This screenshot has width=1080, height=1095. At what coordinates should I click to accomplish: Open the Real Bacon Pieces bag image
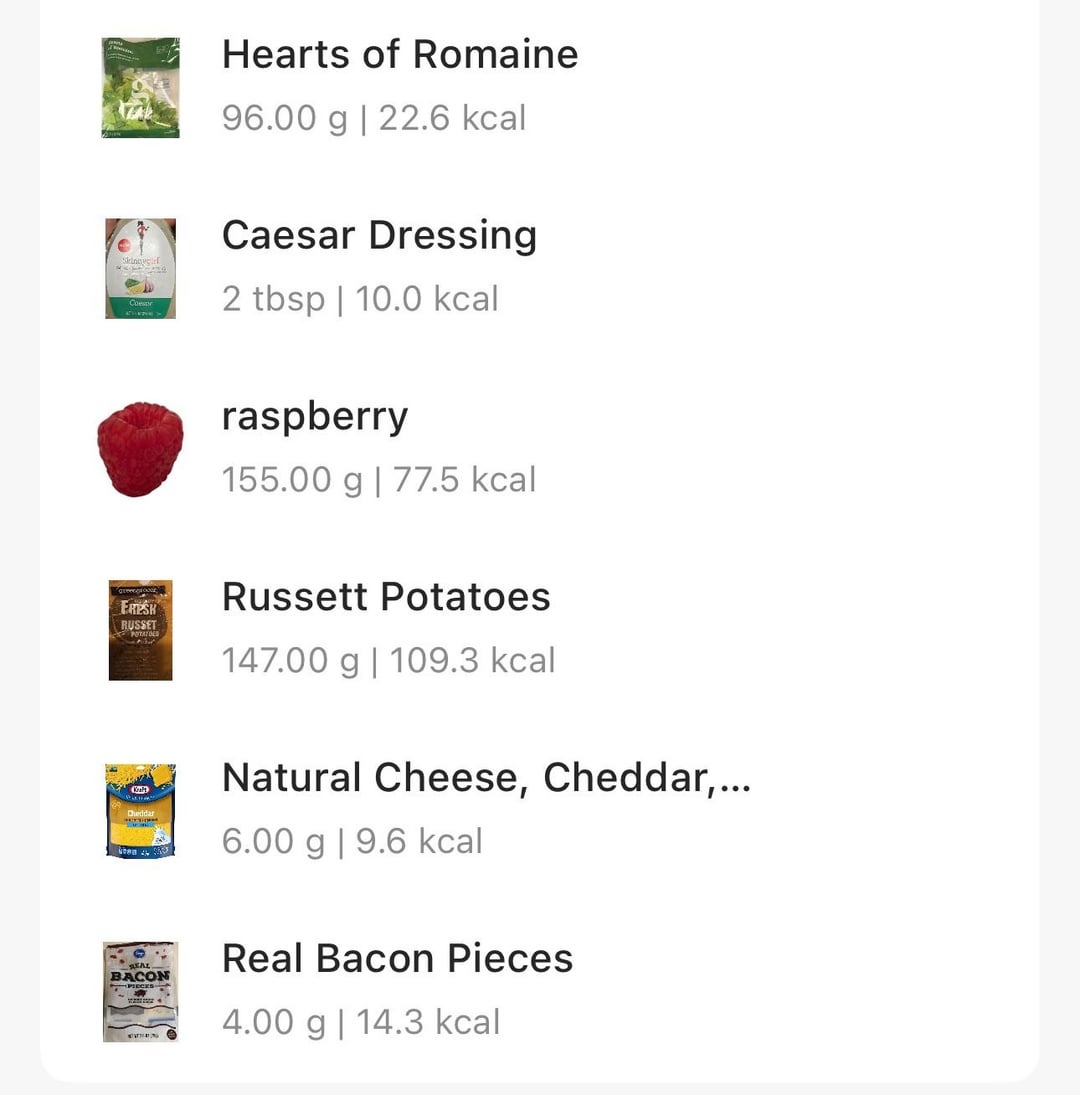(140, 992)
